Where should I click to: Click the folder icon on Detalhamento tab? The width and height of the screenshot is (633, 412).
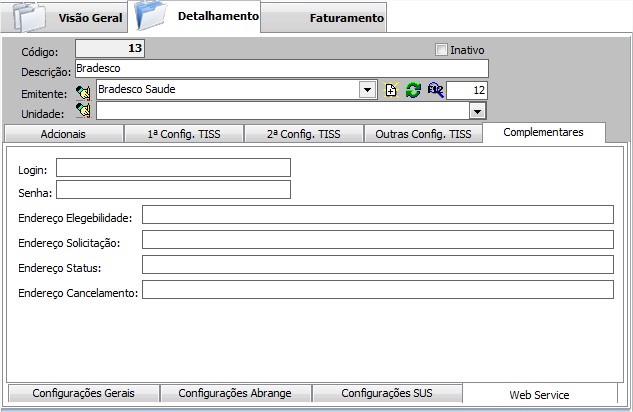[150, 16]
